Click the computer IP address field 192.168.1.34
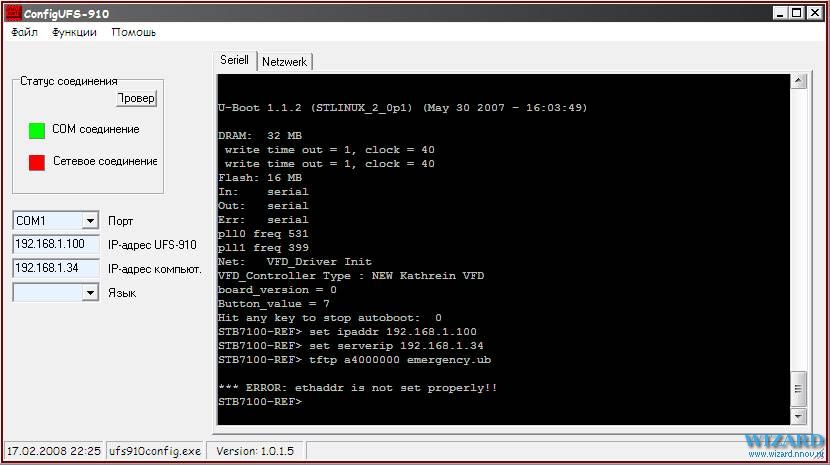830x465 pixels. [56, 268]
